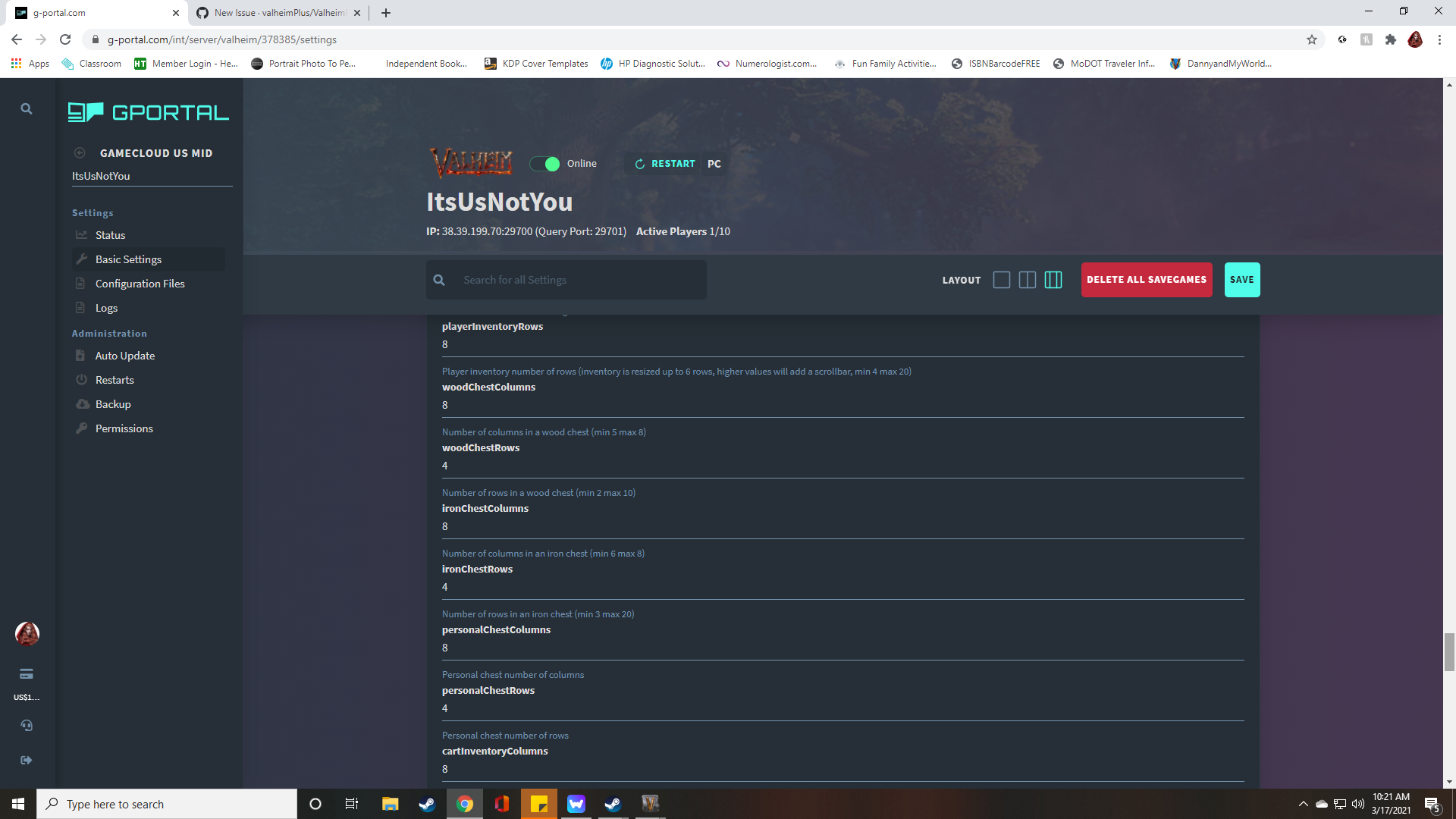Click the Backup section icon
Screen dimensions: 1456x819
[83, 403]
